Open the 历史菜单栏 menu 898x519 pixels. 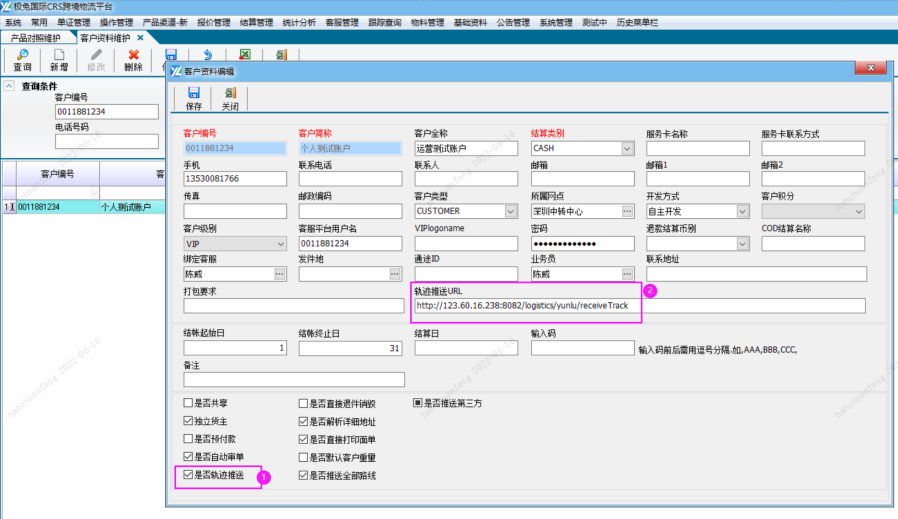(x=637, y=22)
